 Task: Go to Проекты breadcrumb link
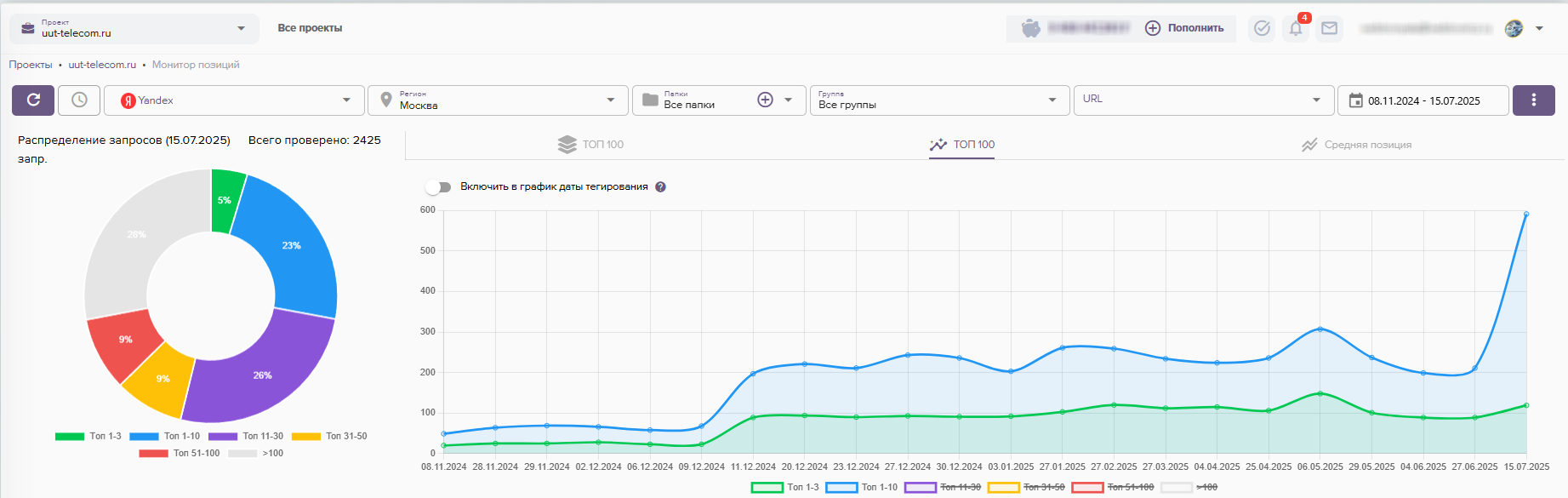pyautogui.click(x=31, y=65)
